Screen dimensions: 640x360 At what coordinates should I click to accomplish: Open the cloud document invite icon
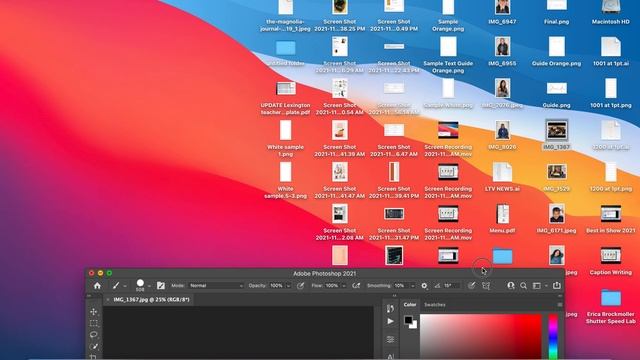[x=511, y=286]
